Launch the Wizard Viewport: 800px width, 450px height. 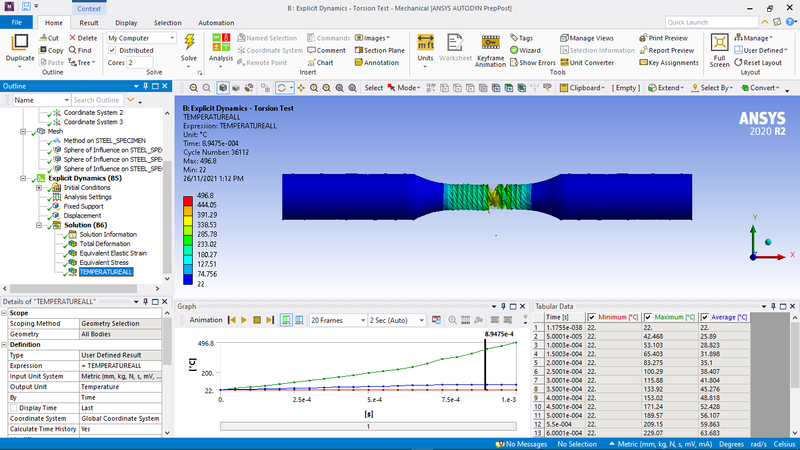[x=525, y=50]
